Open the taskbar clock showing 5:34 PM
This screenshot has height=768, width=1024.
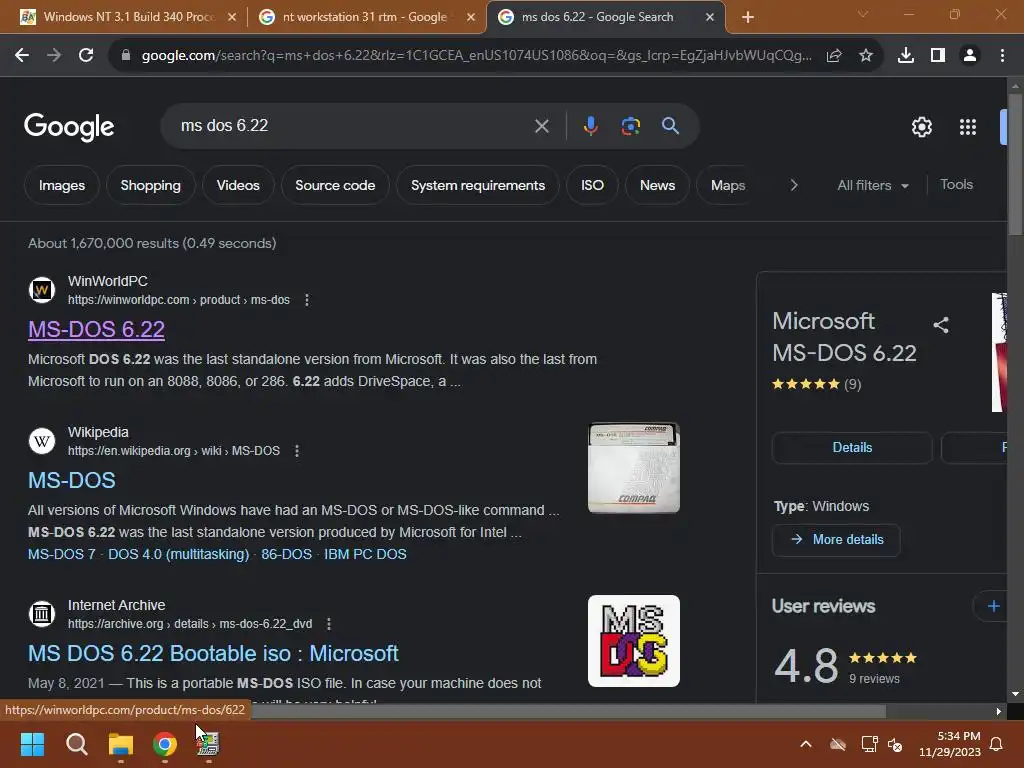(950, 744)
